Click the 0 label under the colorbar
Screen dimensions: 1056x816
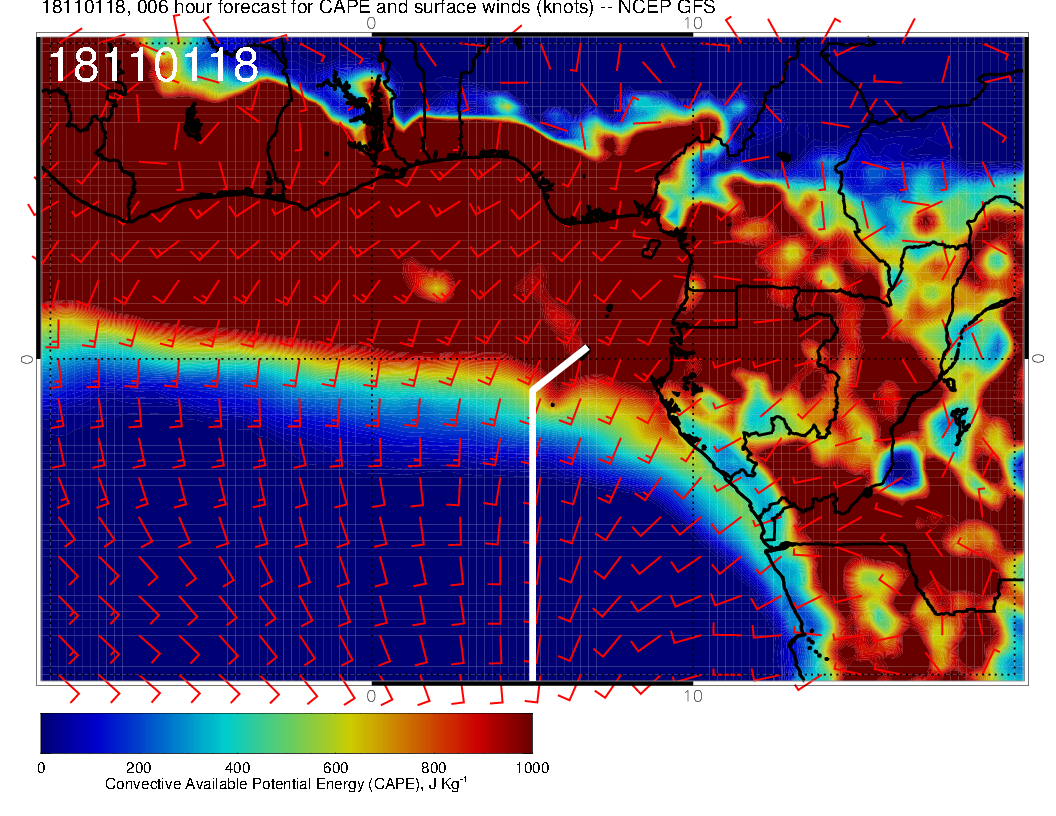(41, 768)
